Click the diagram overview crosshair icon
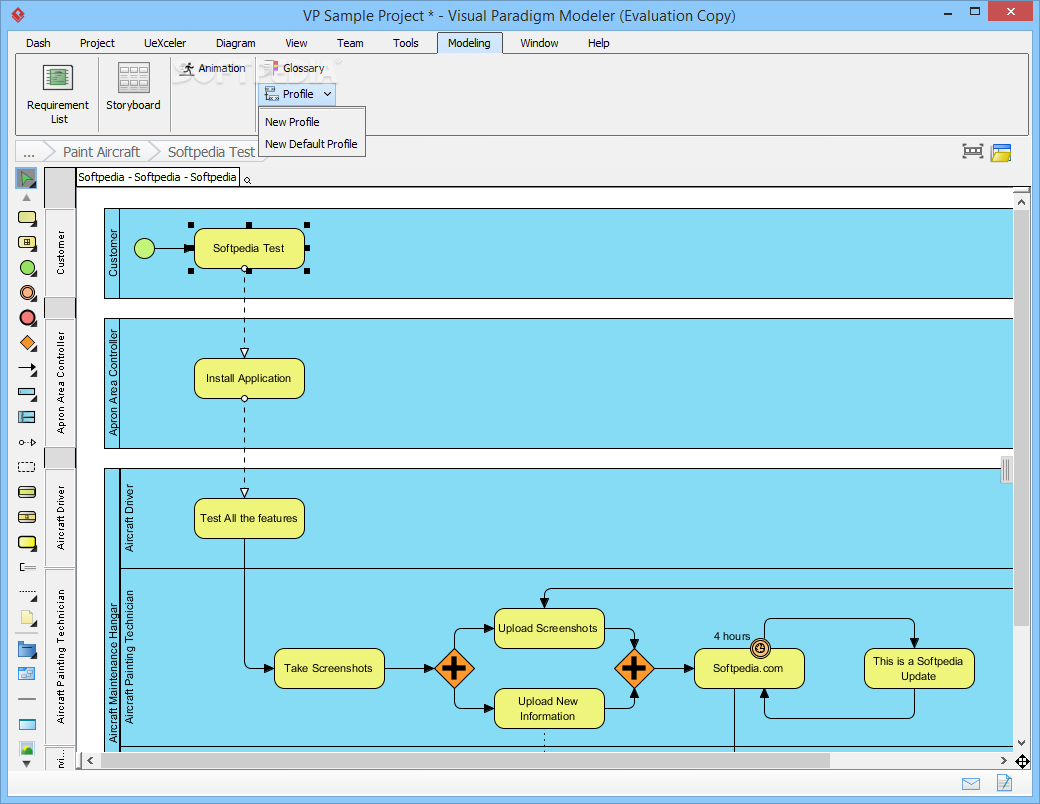Image resolution: width=1040 pixels, height=804 pixels. [1022, 762]
